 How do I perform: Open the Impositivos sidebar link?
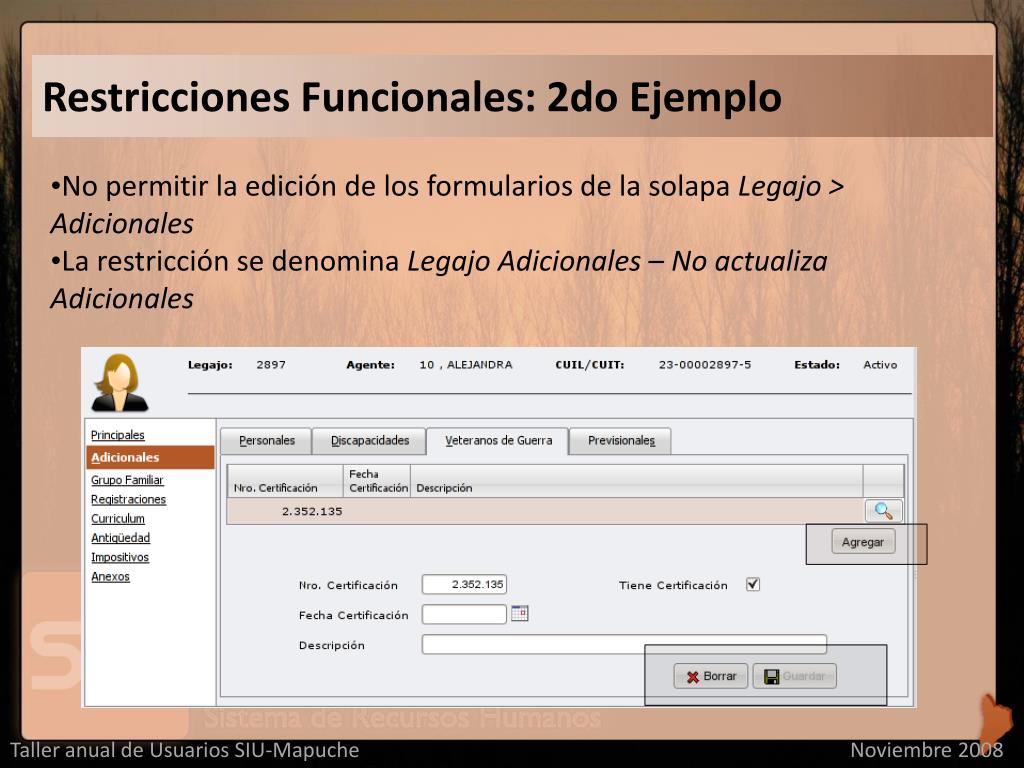click(120, 557)
